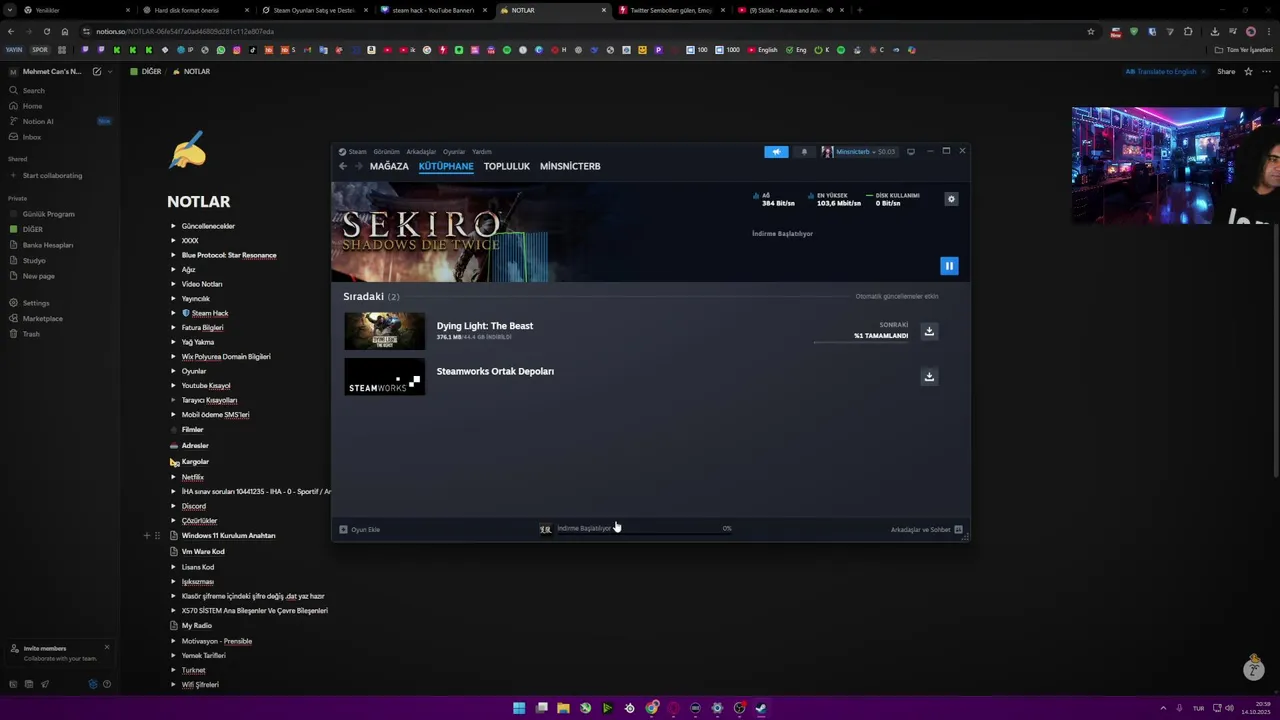Click Start collaborating in Notion sidebar
Screen dimensions: 1280x720
(60, 176)
